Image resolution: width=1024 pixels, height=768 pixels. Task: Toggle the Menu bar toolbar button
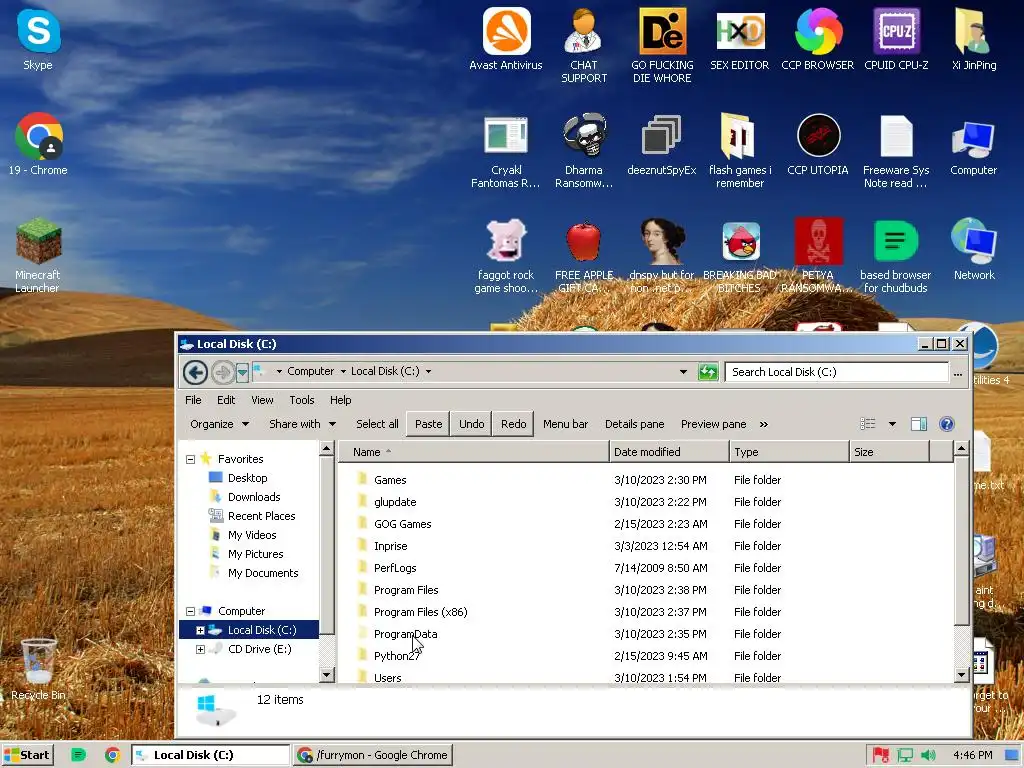click(565, 424)
